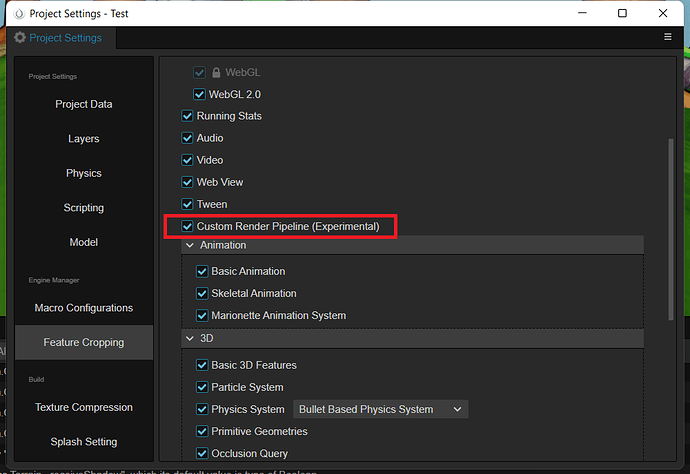Go to Splash Setting page
Viewport: 690px width, 474px height.
coord(84,441)
